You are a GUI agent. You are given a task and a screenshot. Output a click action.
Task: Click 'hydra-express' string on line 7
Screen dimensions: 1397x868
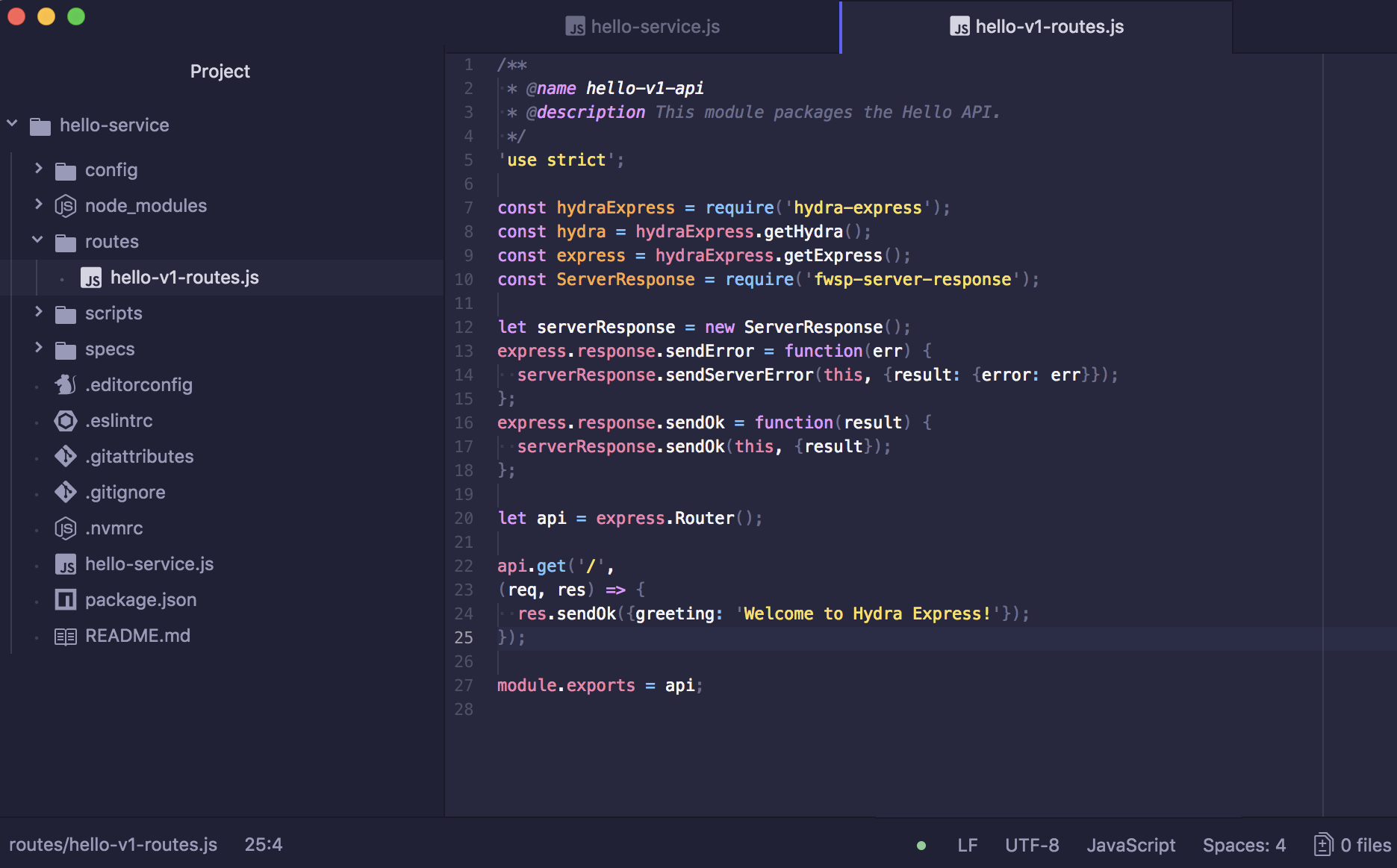857,208
